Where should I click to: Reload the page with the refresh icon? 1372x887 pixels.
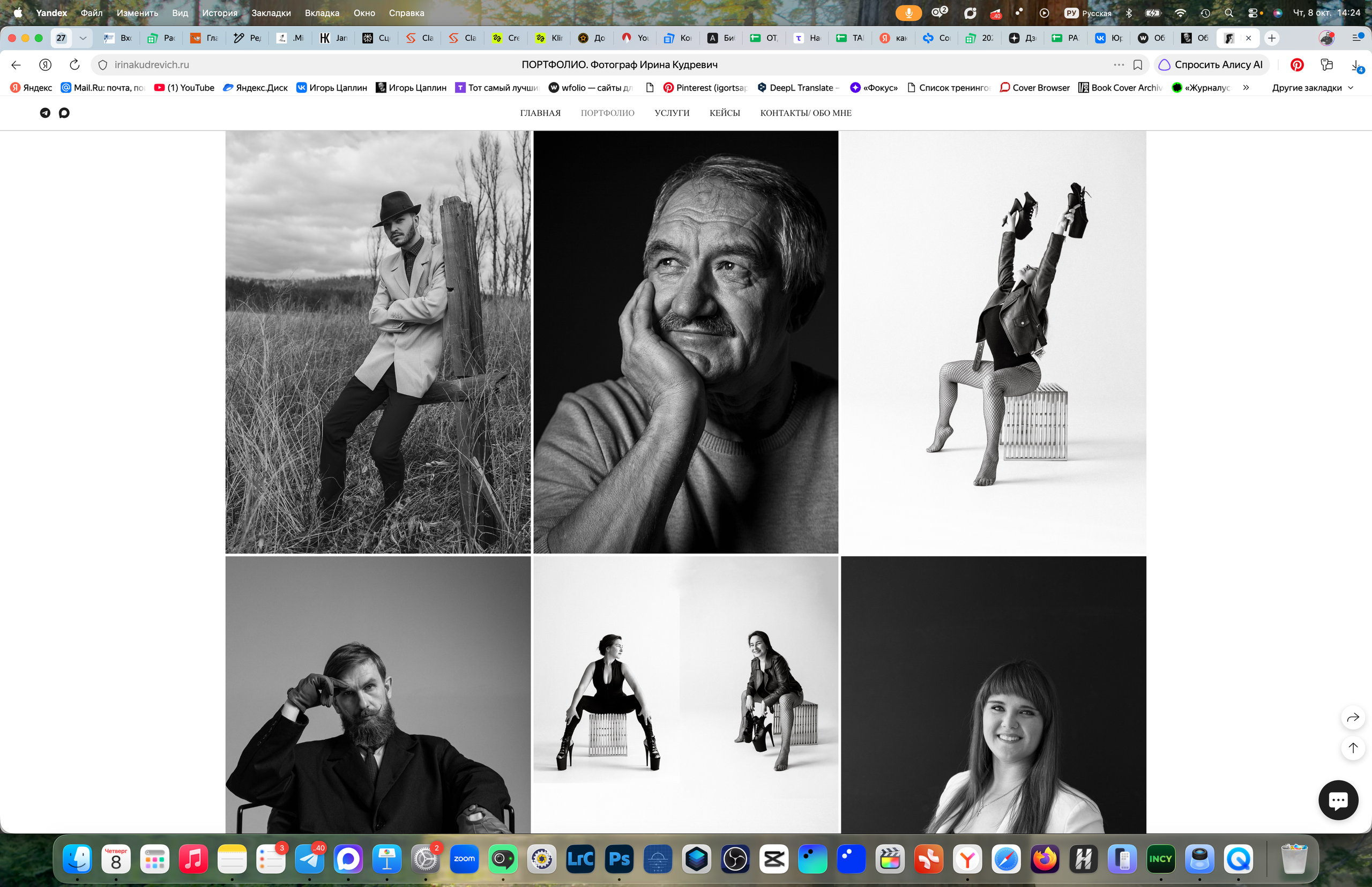pos(74,64)
